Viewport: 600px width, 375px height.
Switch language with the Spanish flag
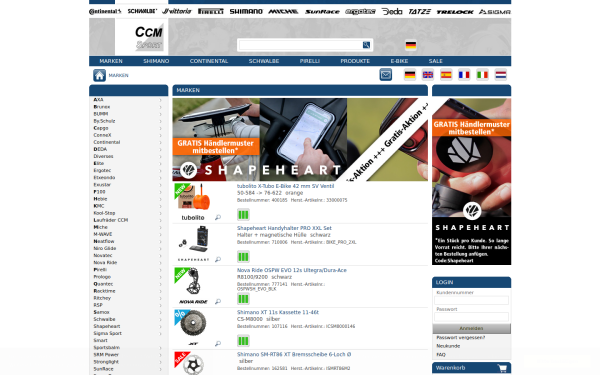[x=446, y=75]
